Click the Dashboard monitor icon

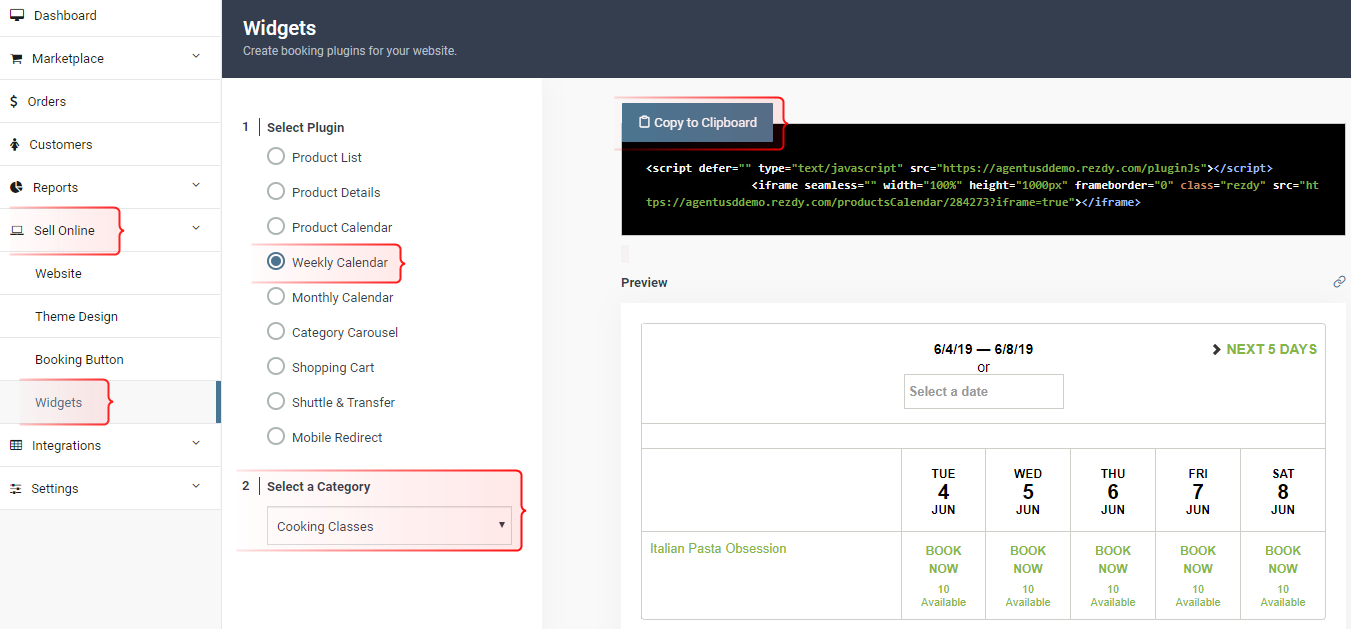pyautogui.click(x=17, y=15)
